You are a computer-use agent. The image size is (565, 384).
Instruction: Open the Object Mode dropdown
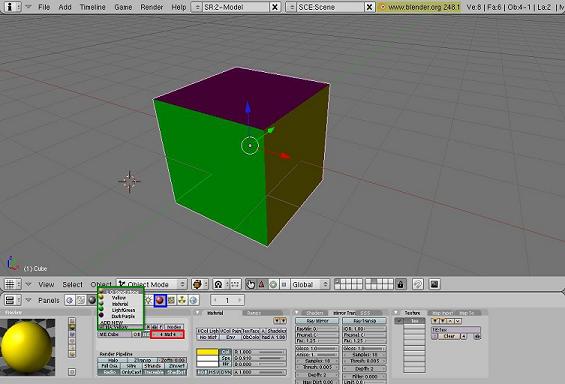click(152, 284)
